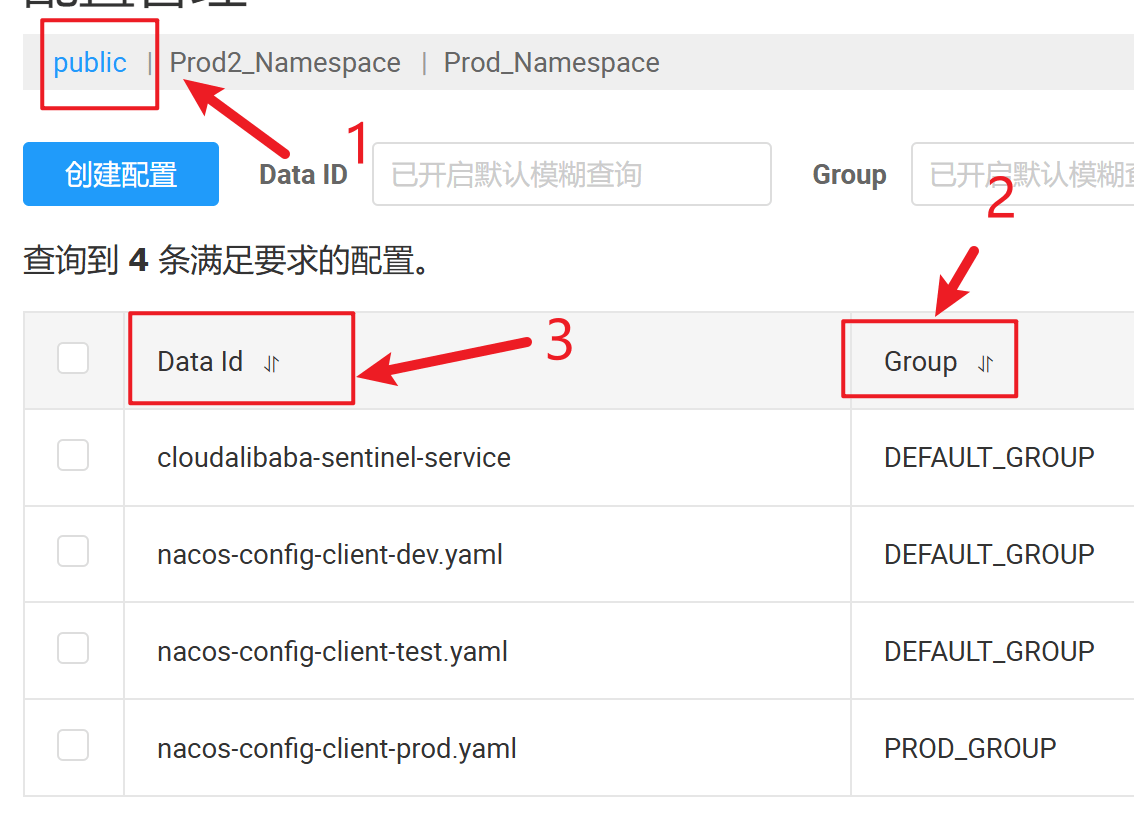1134x824 pixels.
Task: Focus the Data ID search field
Action: pyautogui.click(x=571, y=175)
